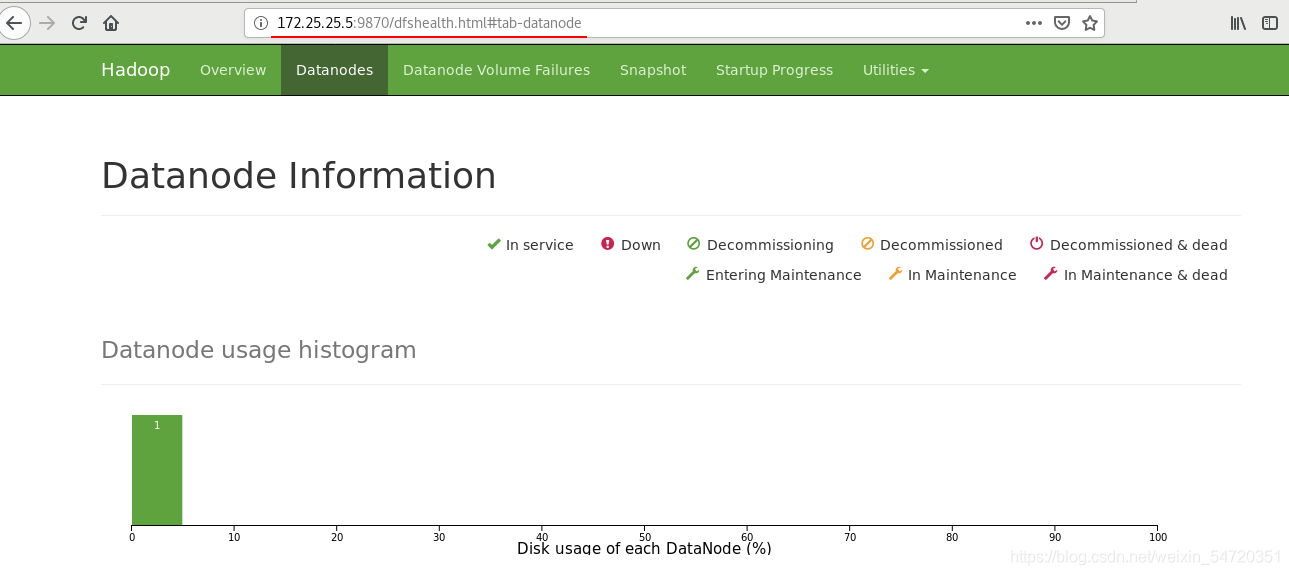This screenshot has height=575, width=1289.
Task: Toggle the sidebar icon in the toolbar
Action: 1270,23
